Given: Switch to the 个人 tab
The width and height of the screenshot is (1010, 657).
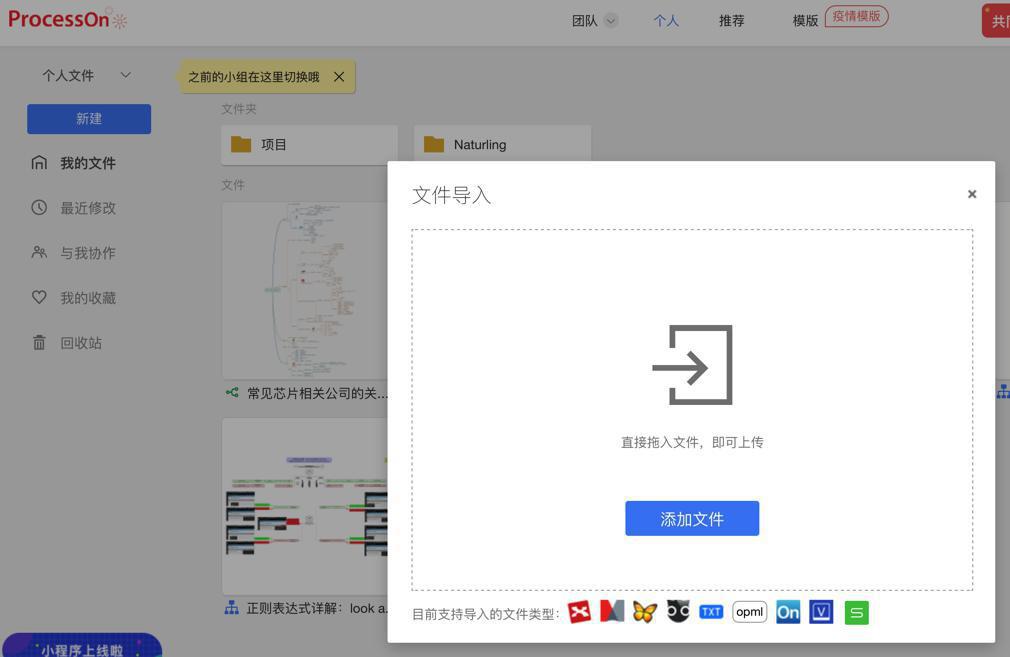Looking at the screenshot, I should click(666, 21).
